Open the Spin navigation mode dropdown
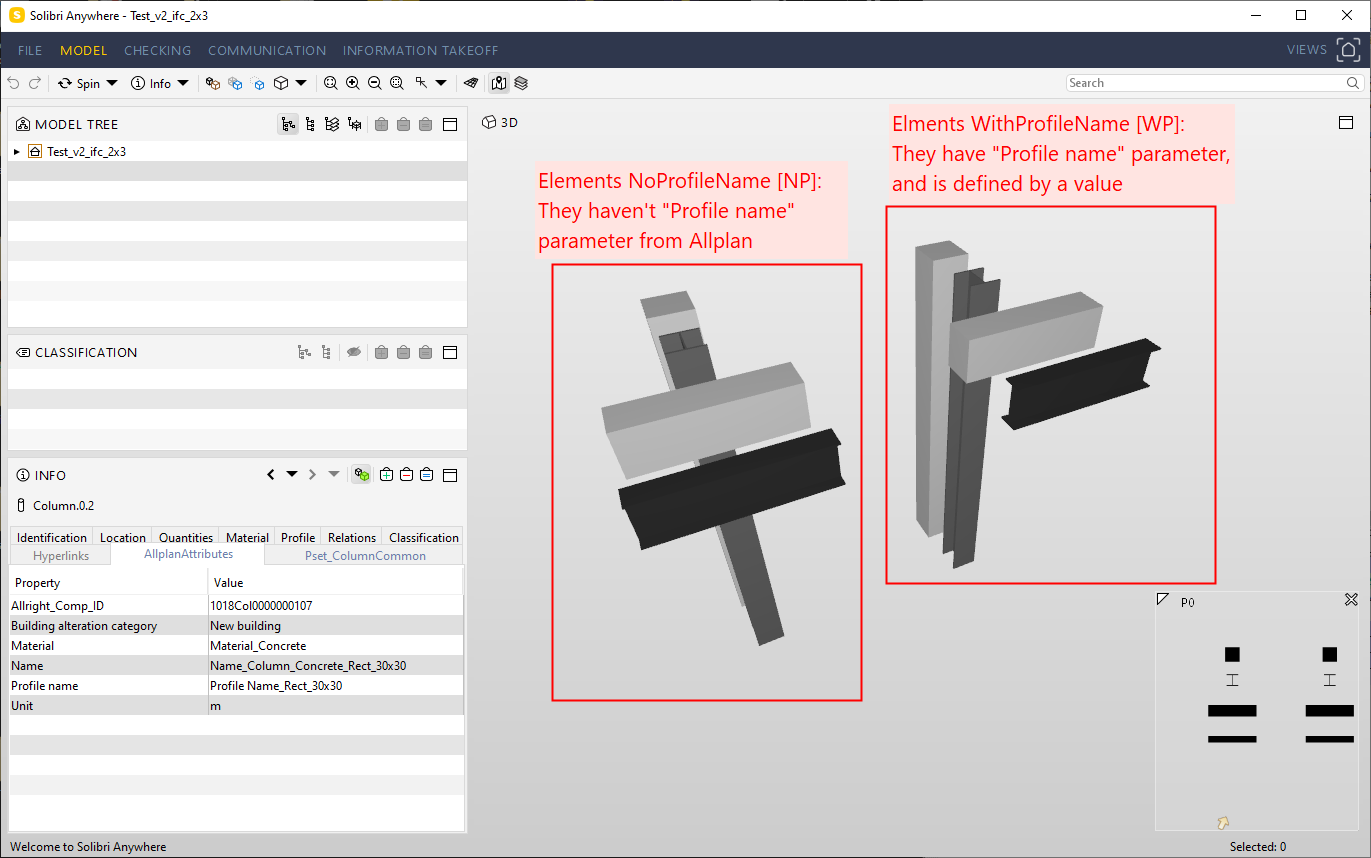The height and width of the screenshot is (858, 1371). (x=112, y=83)
